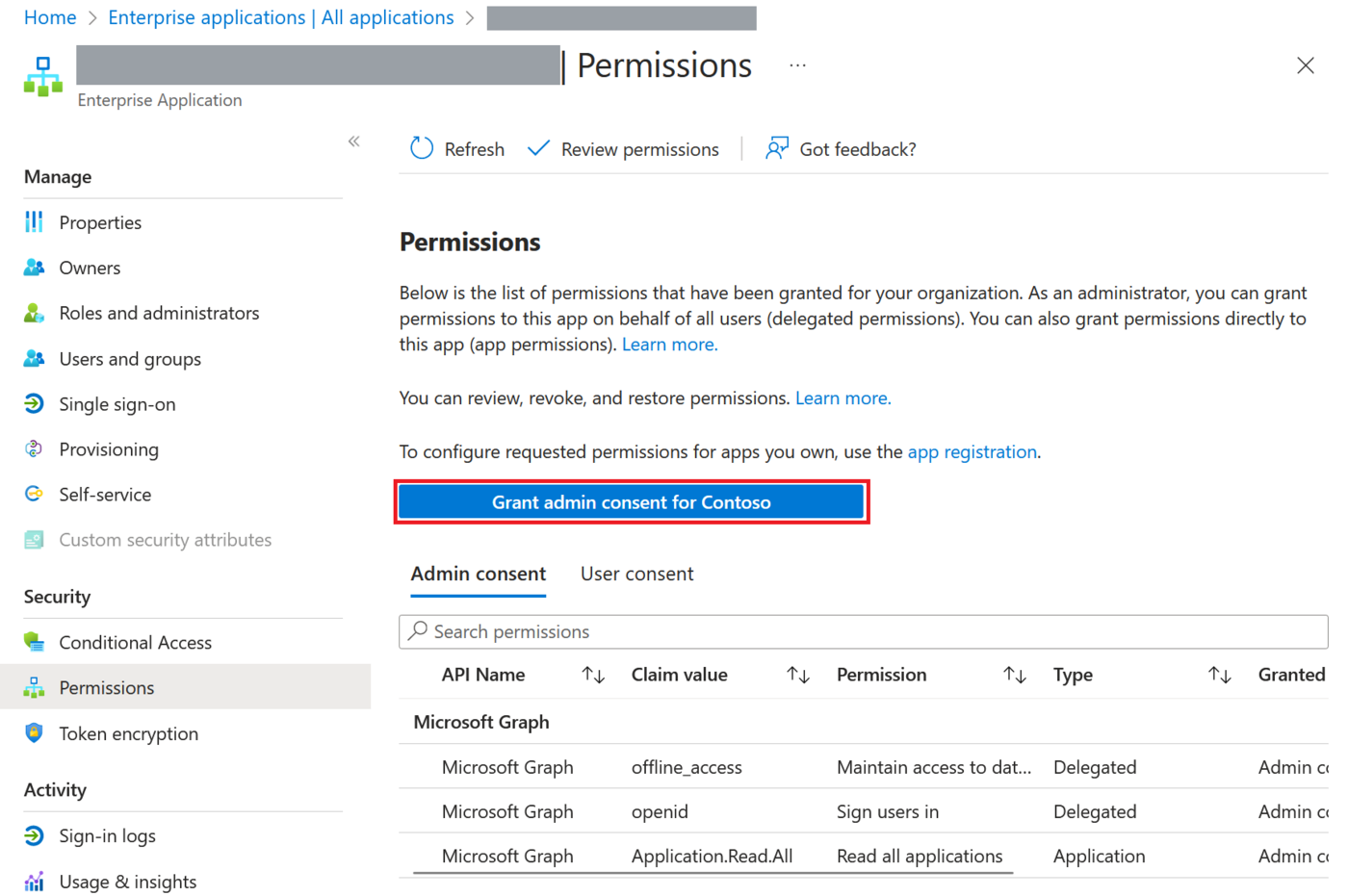Go to Home breadcrumb link
The image size is (1348, 896).
click(x=50, y=17)
